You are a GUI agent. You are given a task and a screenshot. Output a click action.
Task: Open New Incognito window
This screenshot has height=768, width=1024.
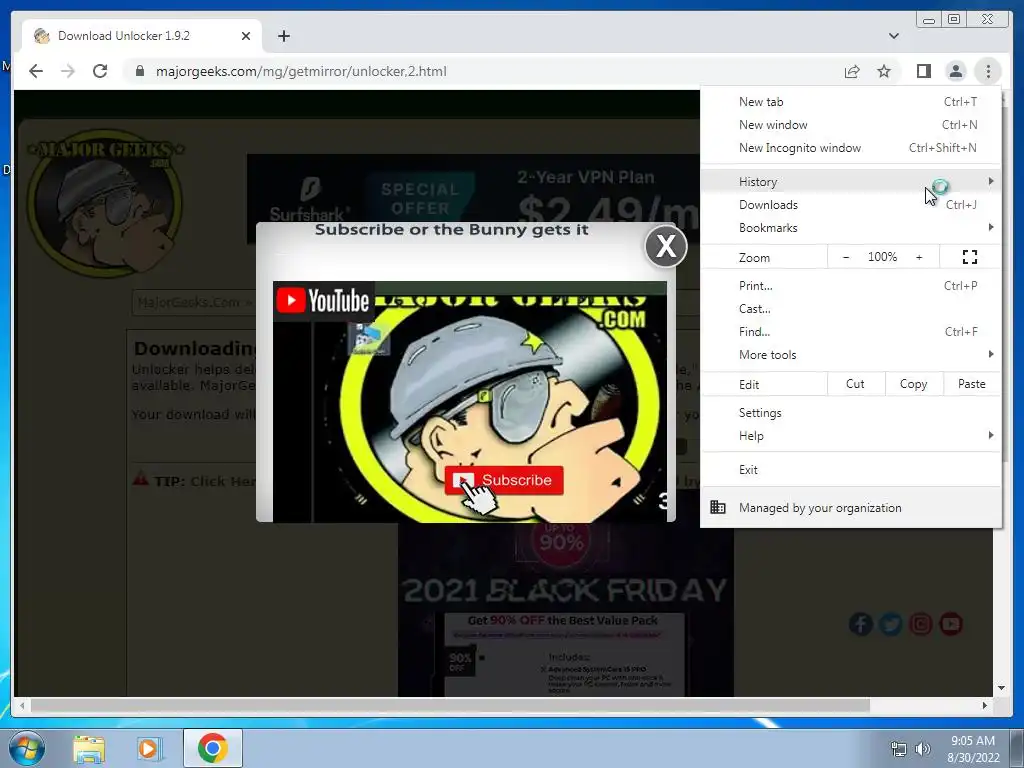[851, 148]
